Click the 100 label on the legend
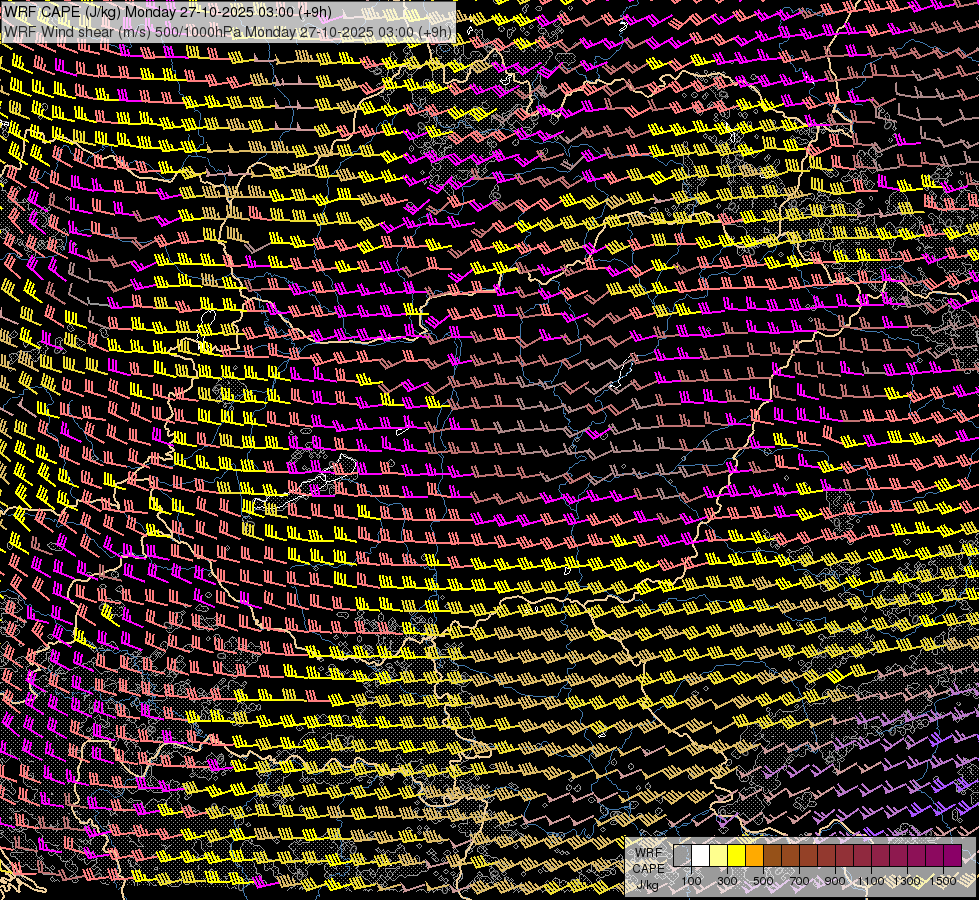The height and width of the screenshot is (900, 979). 691,881
